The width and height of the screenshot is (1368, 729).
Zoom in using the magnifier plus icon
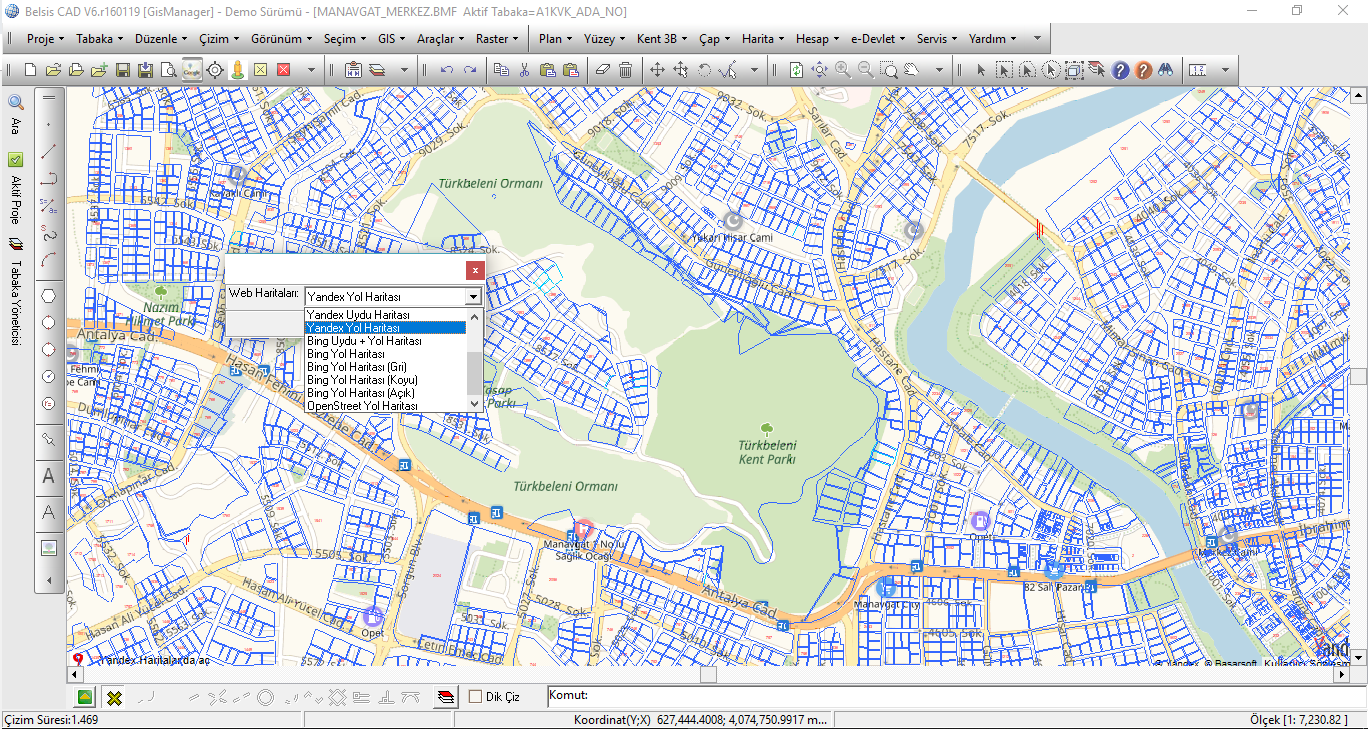[843, 70]
